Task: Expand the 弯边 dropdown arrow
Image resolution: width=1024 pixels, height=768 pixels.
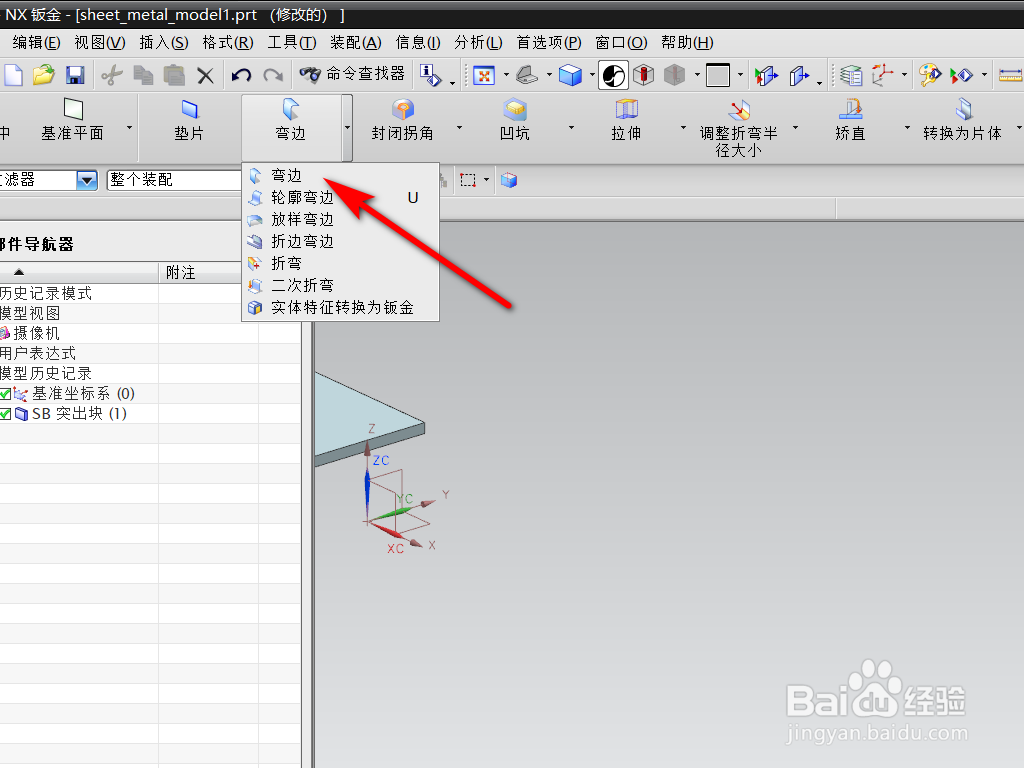Action: pos(347,128)
